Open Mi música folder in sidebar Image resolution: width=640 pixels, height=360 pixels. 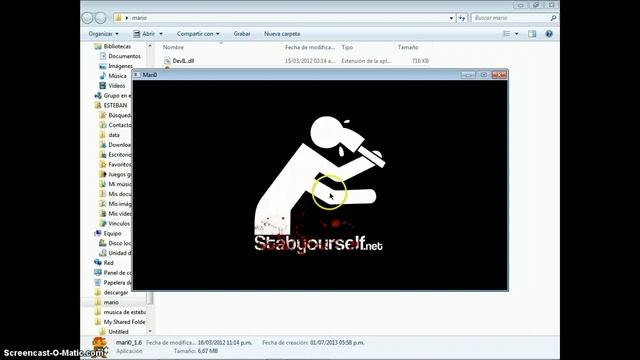point(120,184)
